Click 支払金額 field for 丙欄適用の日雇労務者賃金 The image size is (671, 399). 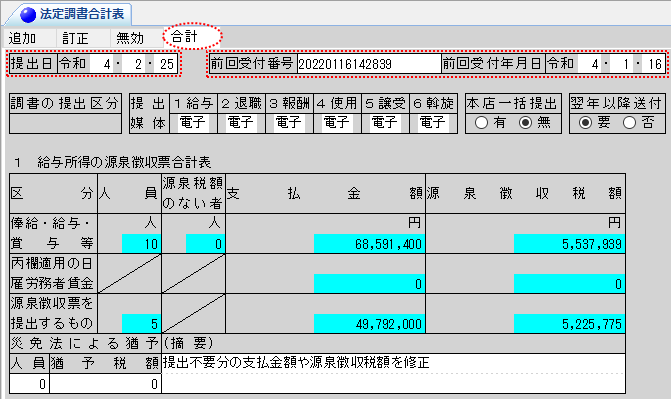pos(369,283)
